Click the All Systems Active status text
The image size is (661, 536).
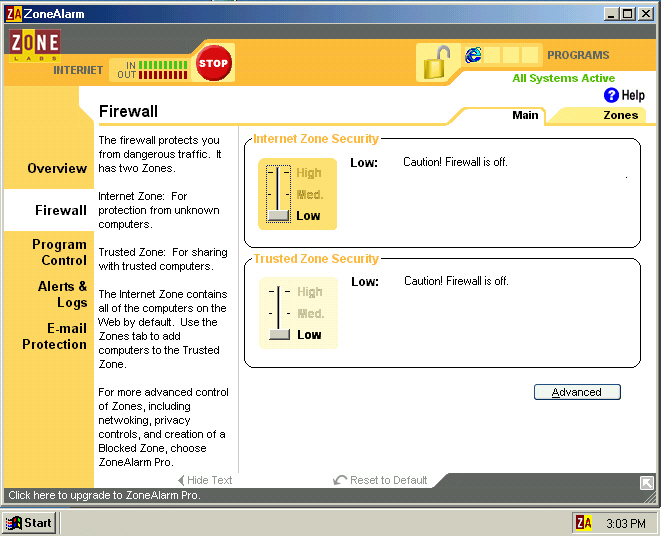(x=563, y=78)
